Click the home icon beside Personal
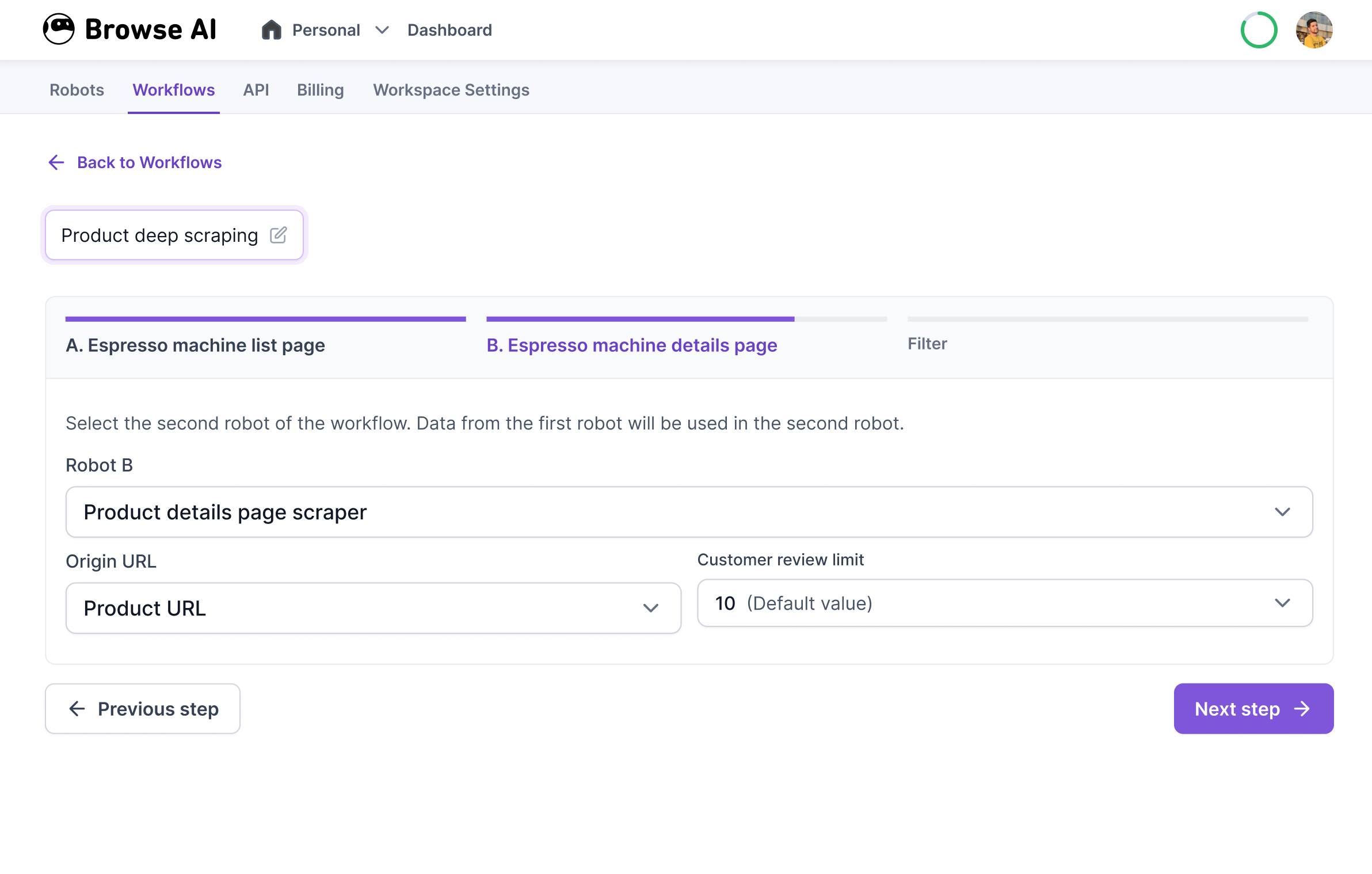The width and height of the screenshot is (1372, 874). pos(271,30)
